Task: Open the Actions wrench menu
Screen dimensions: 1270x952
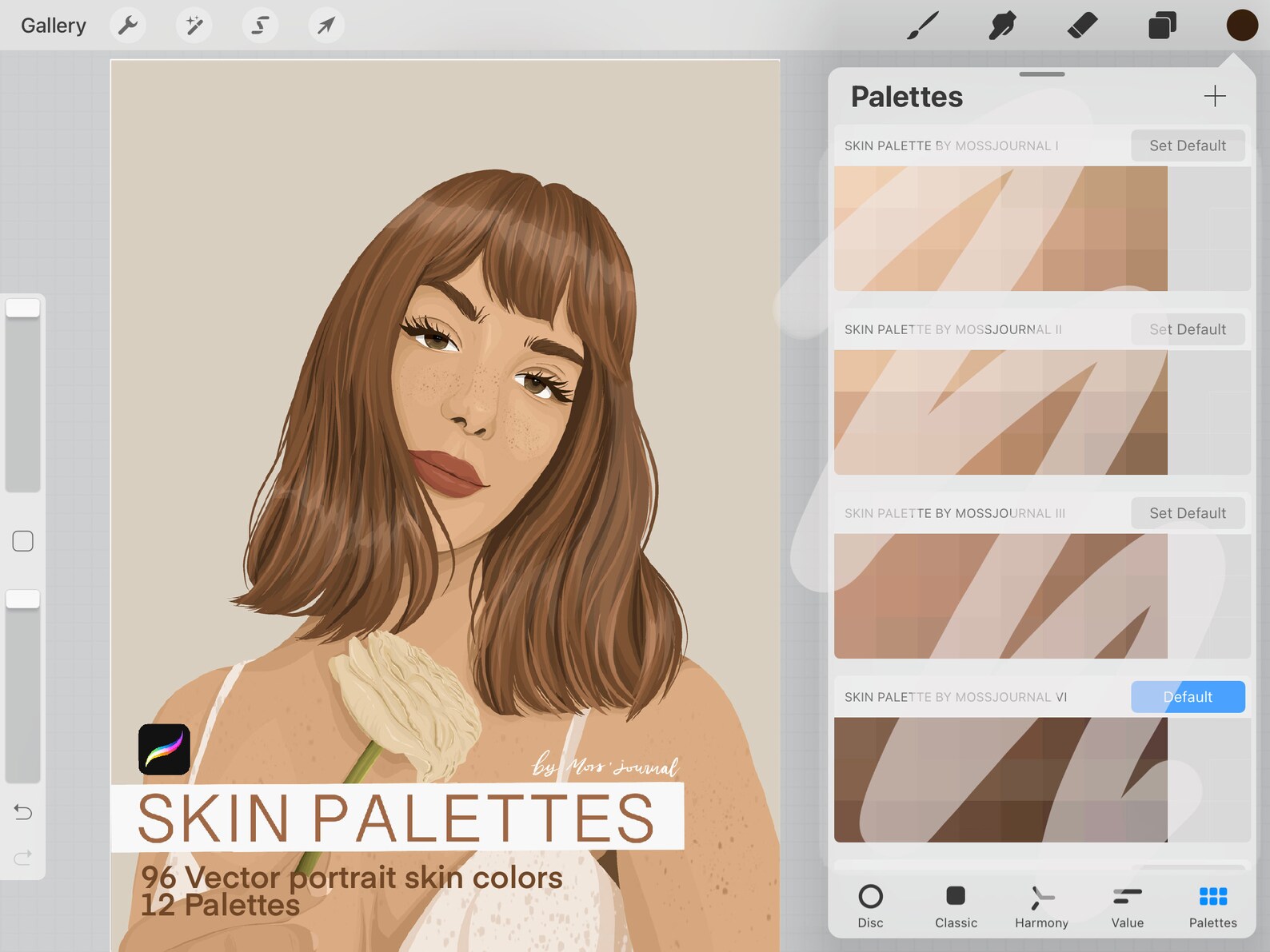Action: [128, 26]
